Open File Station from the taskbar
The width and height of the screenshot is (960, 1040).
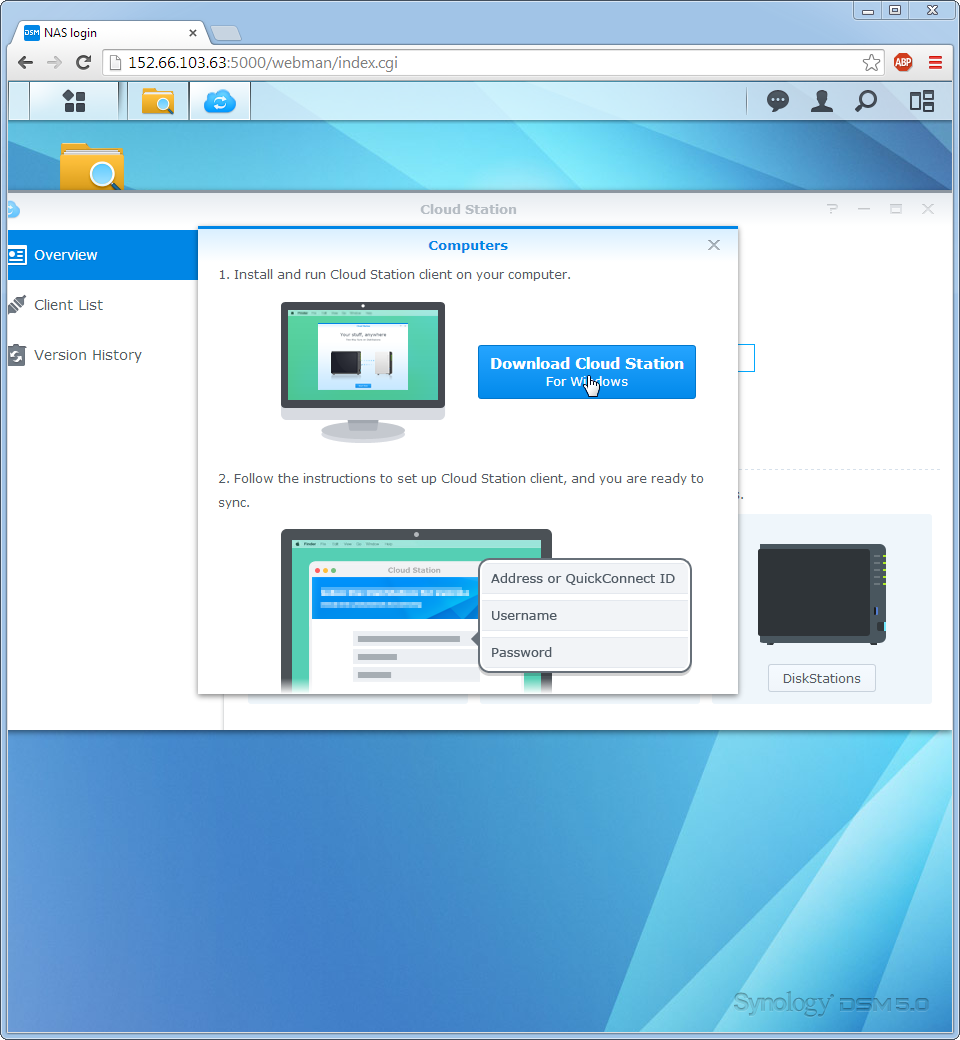pyautogui.click(x=158, y=101)
